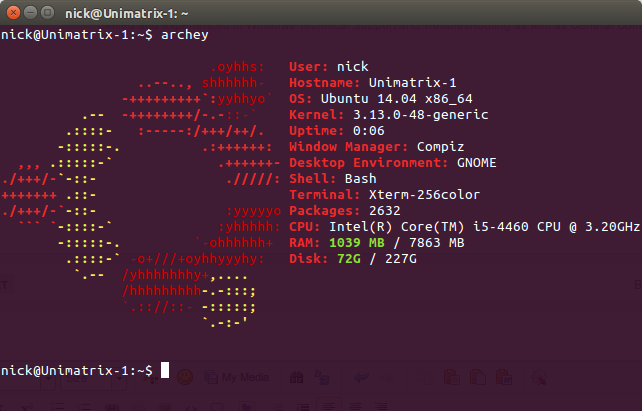Screen dimensions: 642x411
Task: Click the block cursor at the bottom prompt
Action: (165, 370)
